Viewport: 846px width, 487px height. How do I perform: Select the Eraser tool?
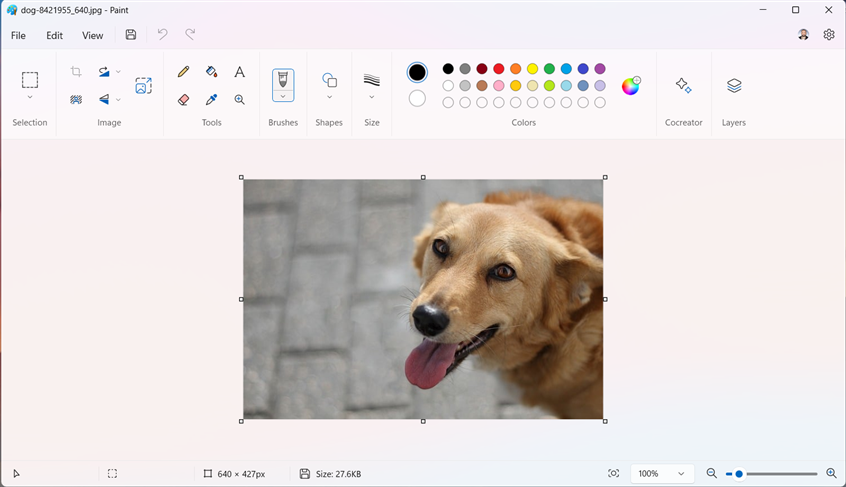(x=183, y=100)
